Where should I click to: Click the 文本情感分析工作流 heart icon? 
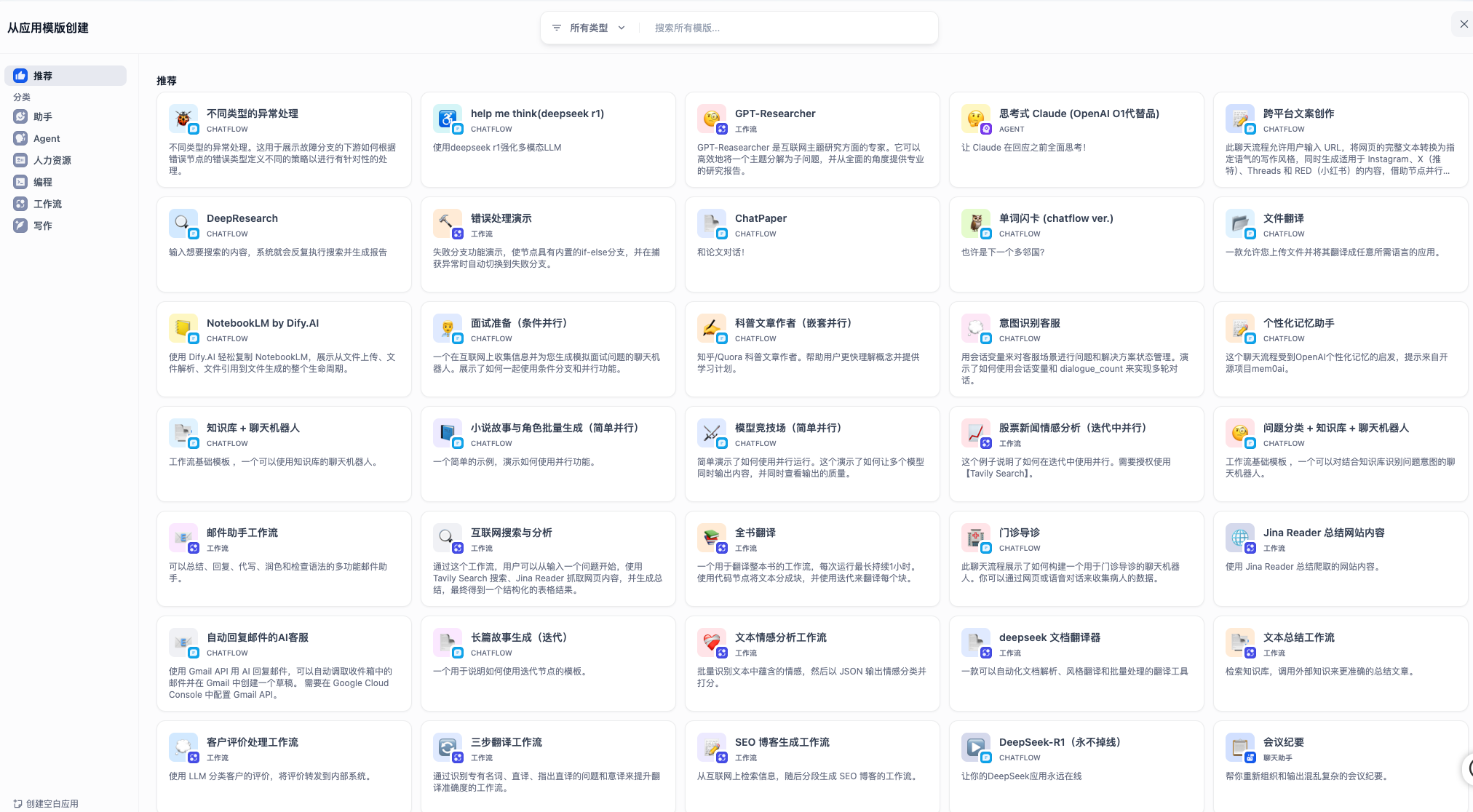pos(711,642)
